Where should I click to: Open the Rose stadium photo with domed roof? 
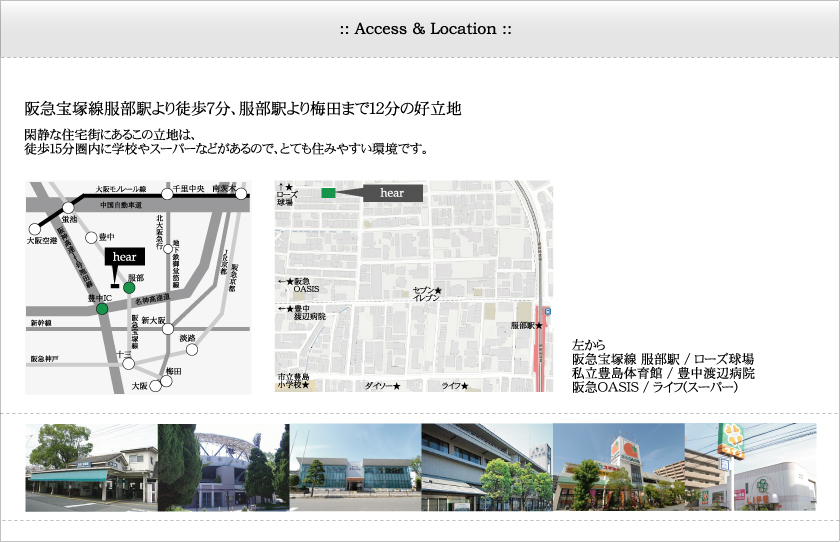pyautogui.click(x=223, y=468)
